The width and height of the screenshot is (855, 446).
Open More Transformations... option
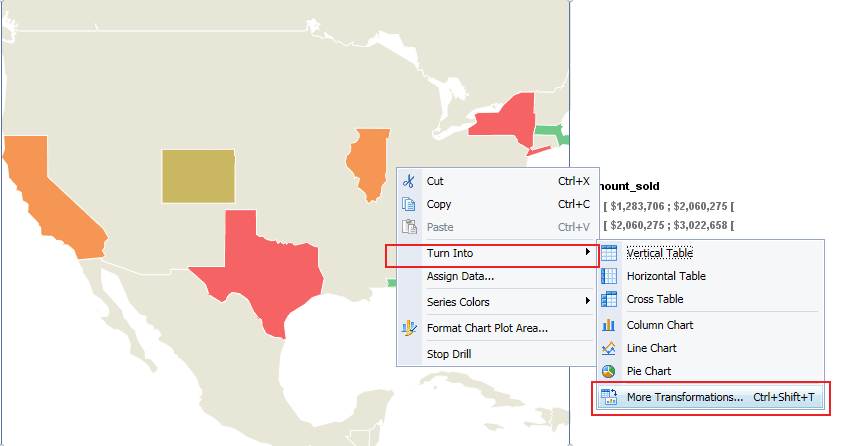(x=711, y=397)
